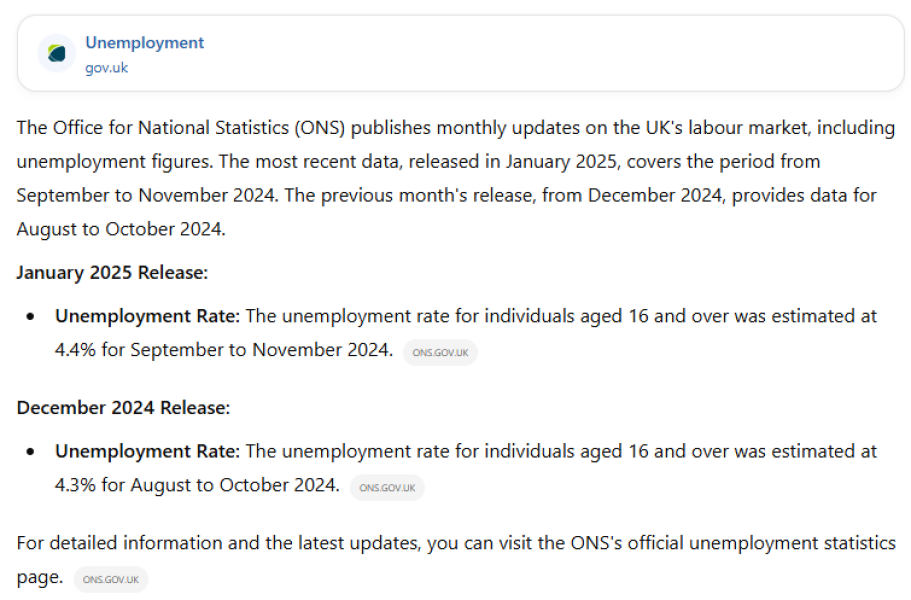Click bold 'Unemployment Rate:' label under December release

point(148,451)
